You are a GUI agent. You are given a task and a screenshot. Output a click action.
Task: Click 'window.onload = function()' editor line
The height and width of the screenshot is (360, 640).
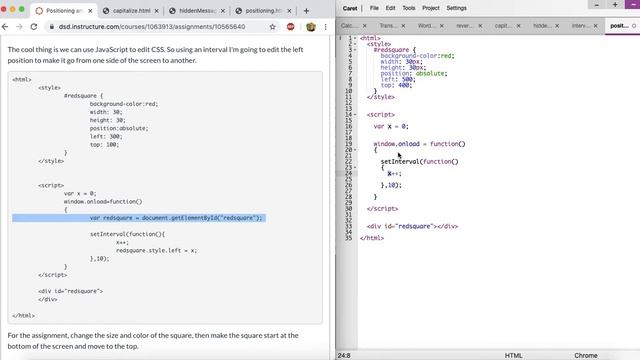pos(419,144)
